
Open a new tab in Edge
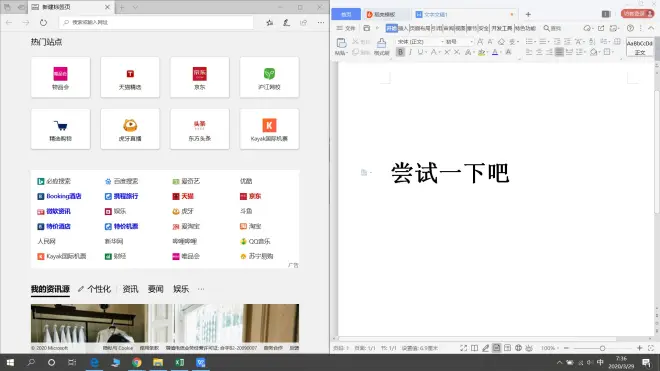click(x=122, y=7)
